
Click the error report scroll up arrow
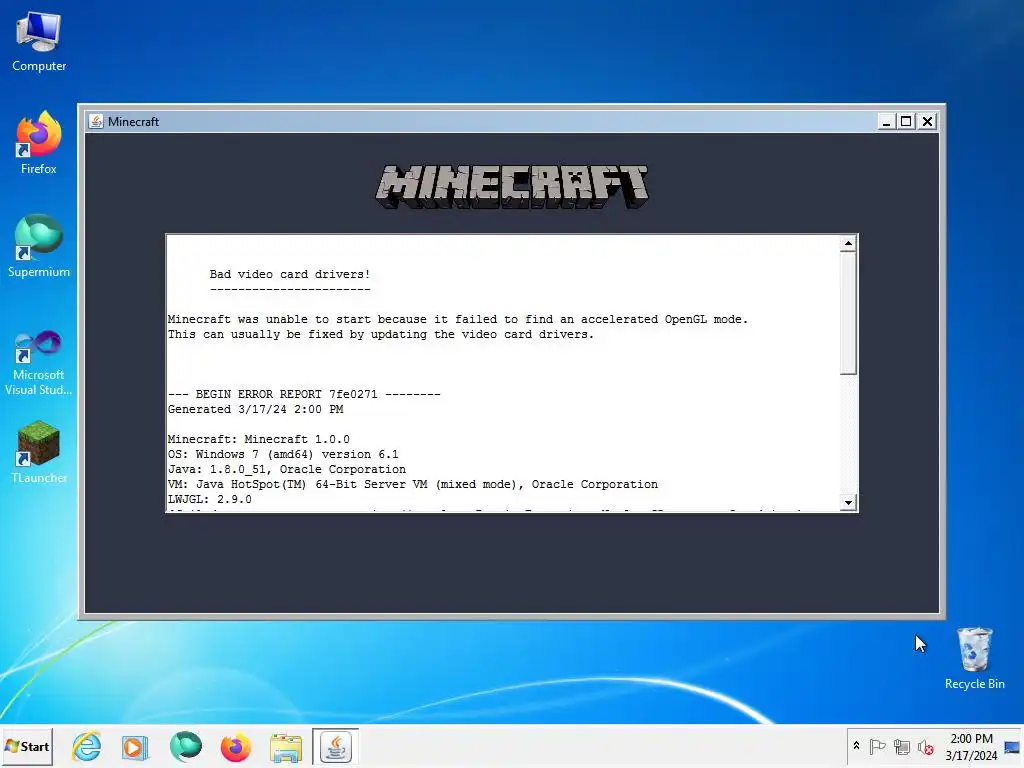tap(848, 244)
